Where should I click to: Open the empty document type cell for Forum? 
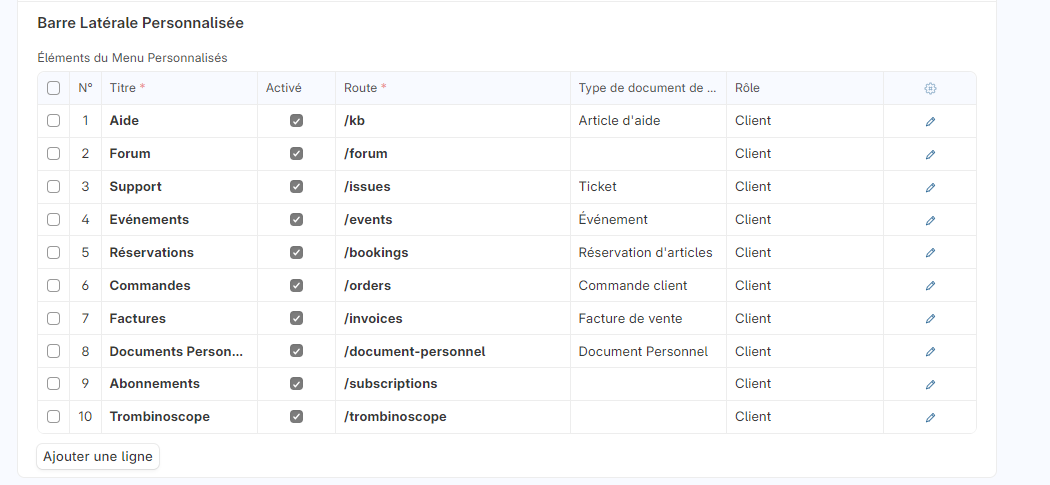coord(647,154)
